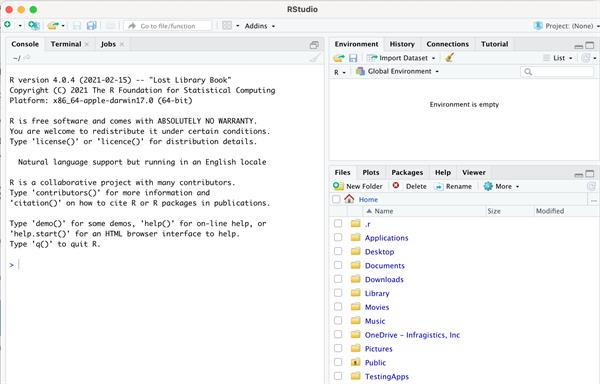Open the Addins menu
This screenshot has width=600, height=384.
click(259, 26)
